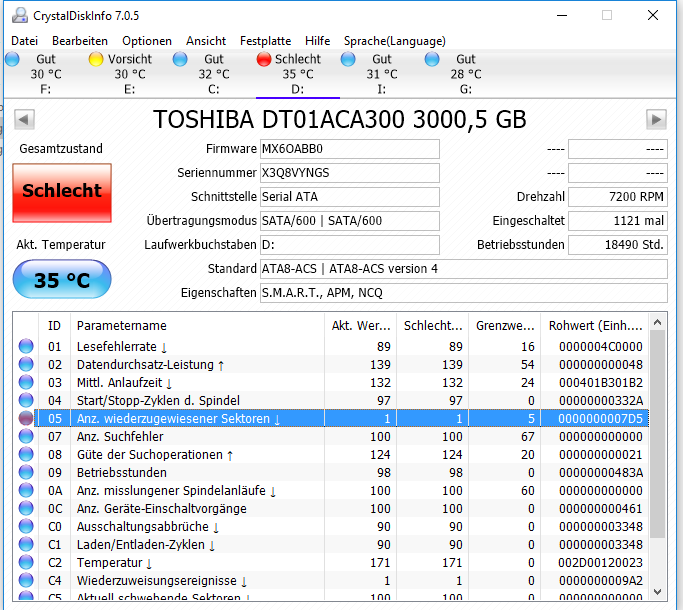683x610 pixels.
Task: Click the Seriennummer field X3Q8VYNGS
Action: tap(350, 173)
